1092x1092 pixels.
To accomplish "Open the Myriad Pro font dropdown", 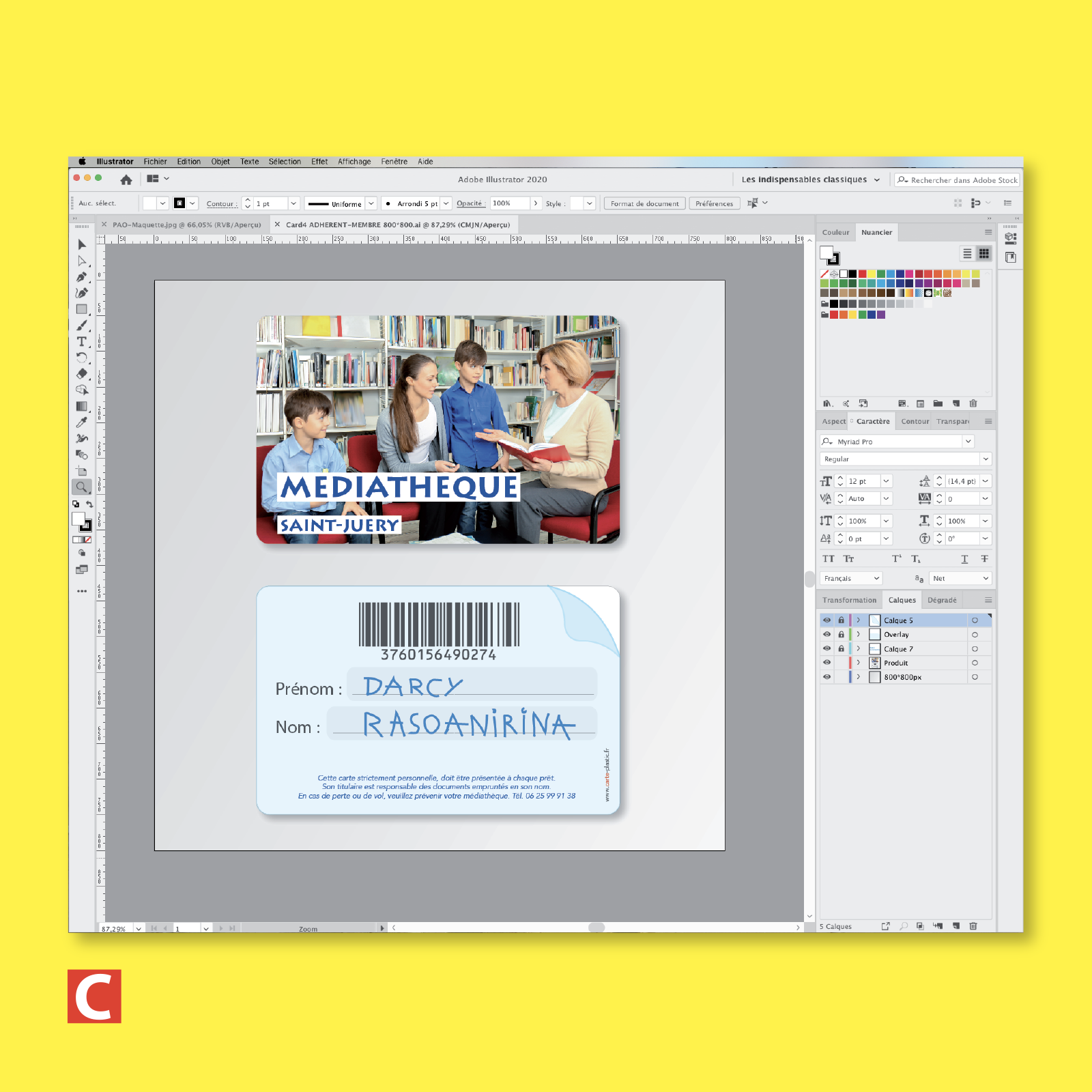I will tap(968, 442).
